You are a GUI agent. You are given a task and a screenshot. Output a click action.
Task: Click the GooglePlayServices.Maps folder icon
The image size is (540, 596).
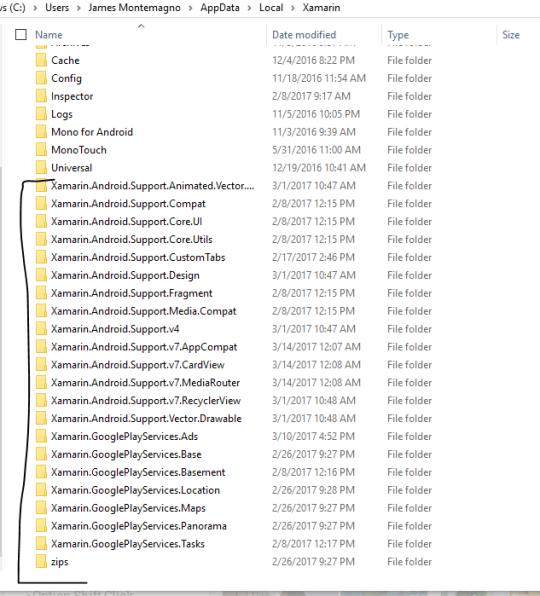coord(41,508)
